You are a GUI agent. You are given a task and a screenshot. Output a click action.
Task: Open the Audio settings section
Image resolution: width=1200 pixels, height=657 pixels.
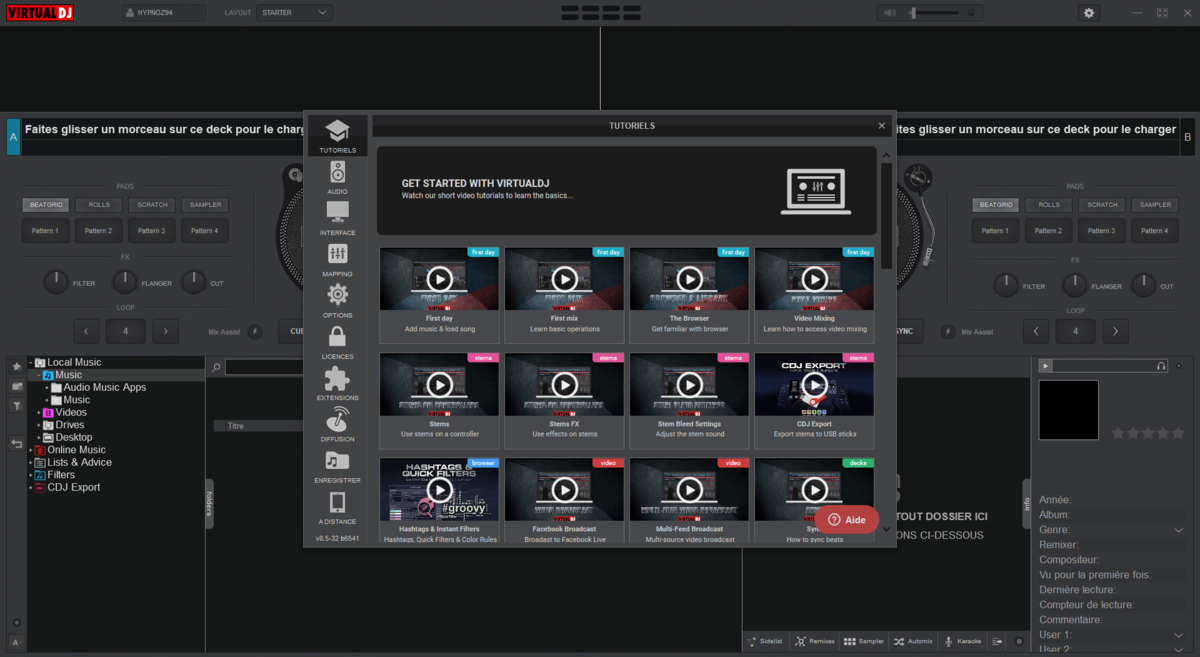[x=337, y=178]
